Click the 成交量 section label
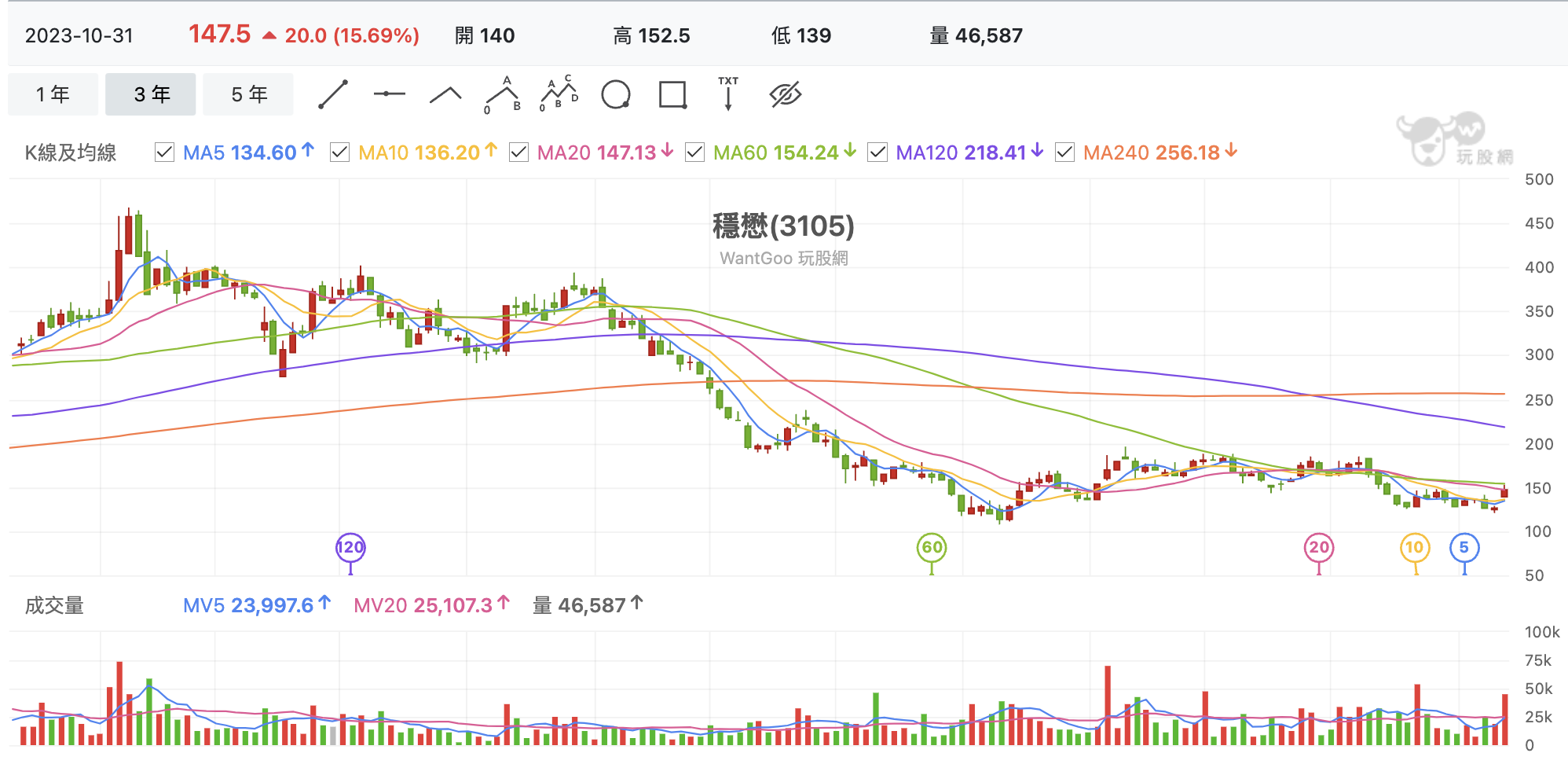 54,605
